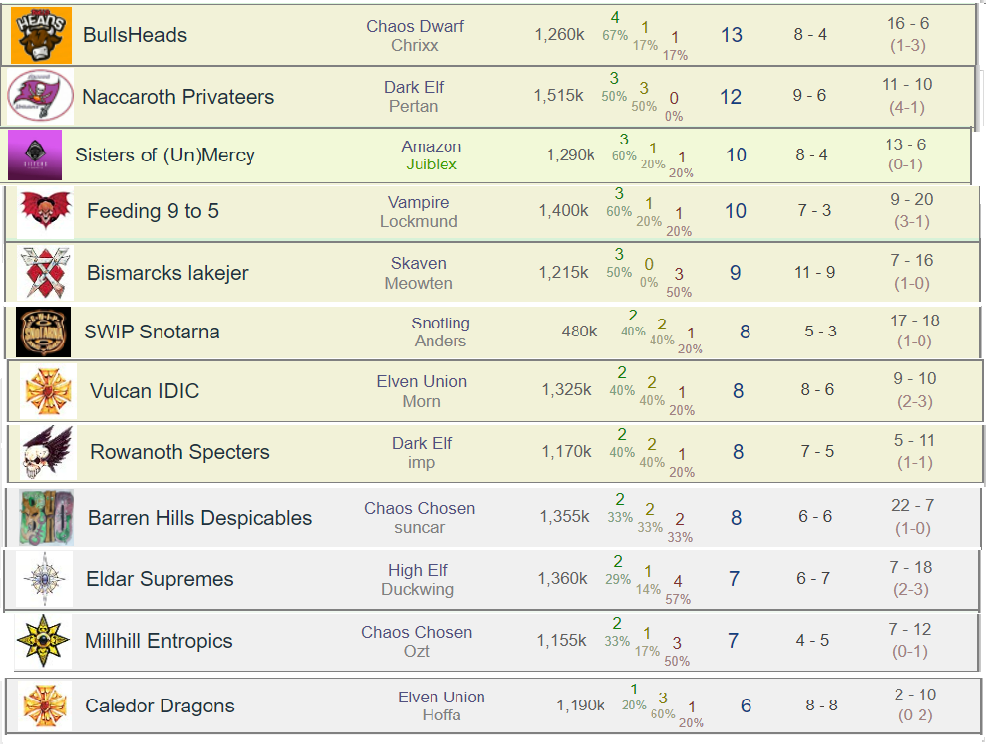The width and height of the screenshot is (986, 744).
Task: Click the Barren Hills Despicables team name
Action: point(200,518)
